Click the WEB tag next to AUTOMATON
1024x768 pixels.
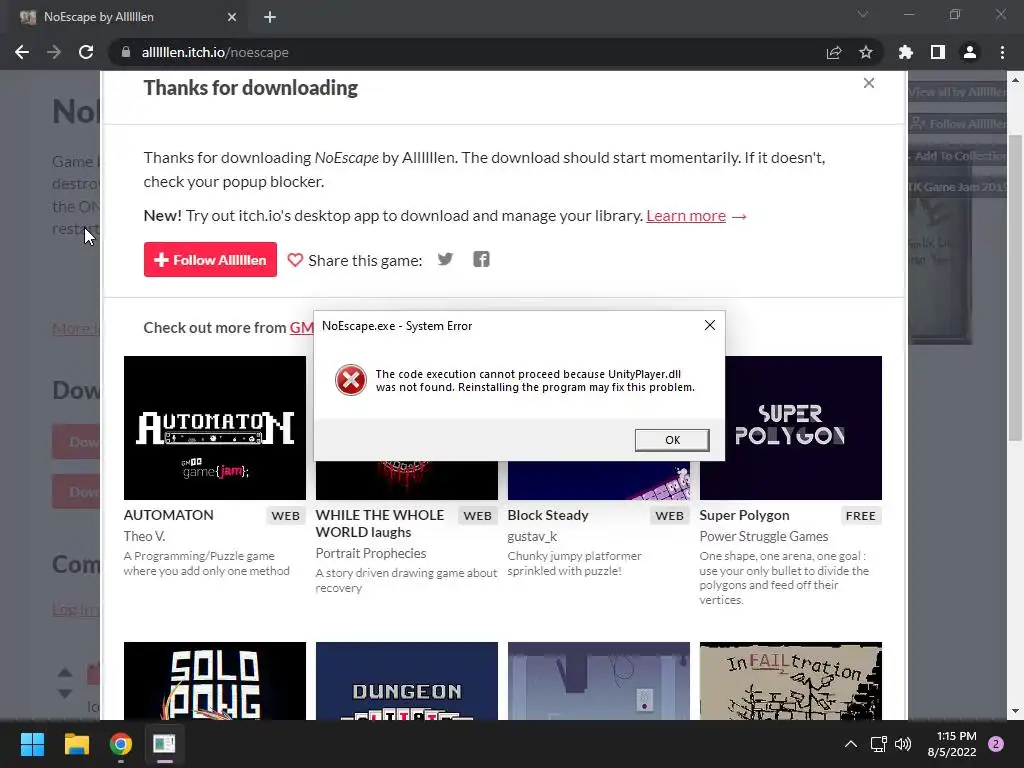point(285,516)
